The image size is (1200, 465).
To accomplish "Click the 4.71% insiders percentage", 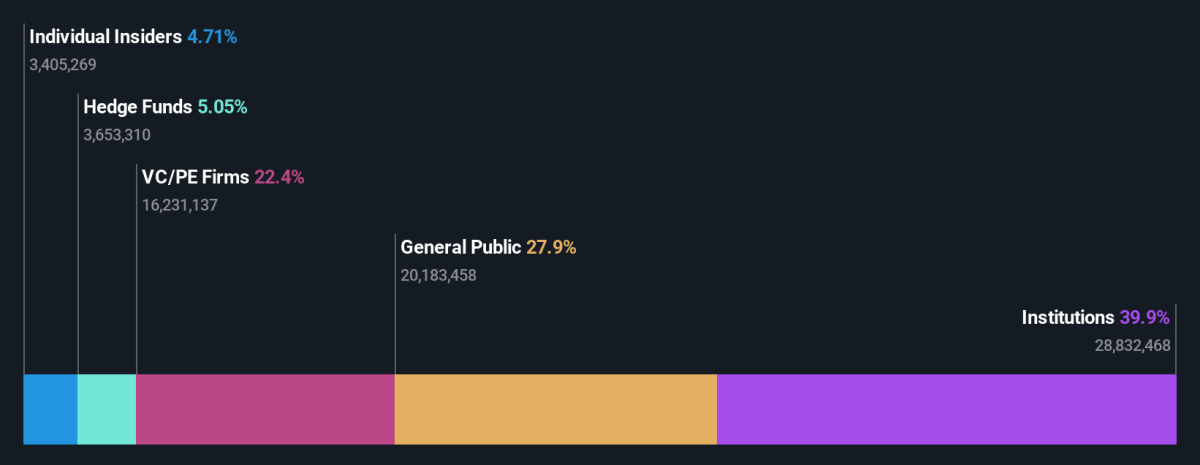I will pos(212,38).
